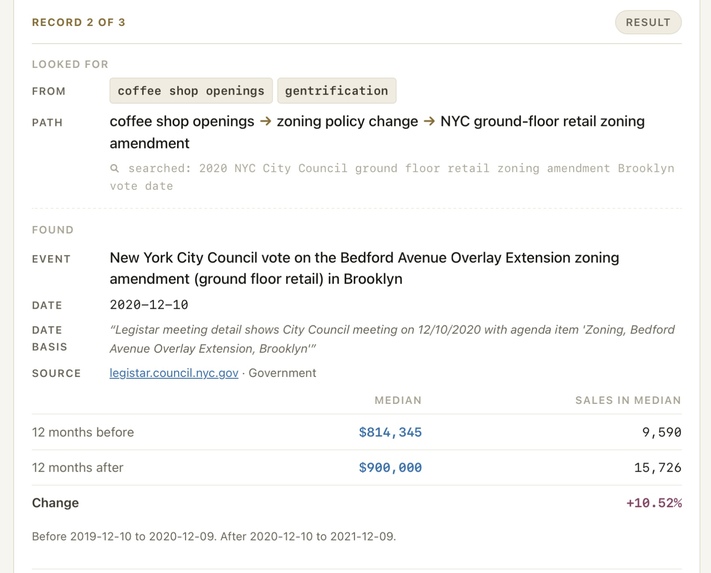Click the 'RECORD 2 OF 3' heading

pyautogui.click(x=78, y=22)
